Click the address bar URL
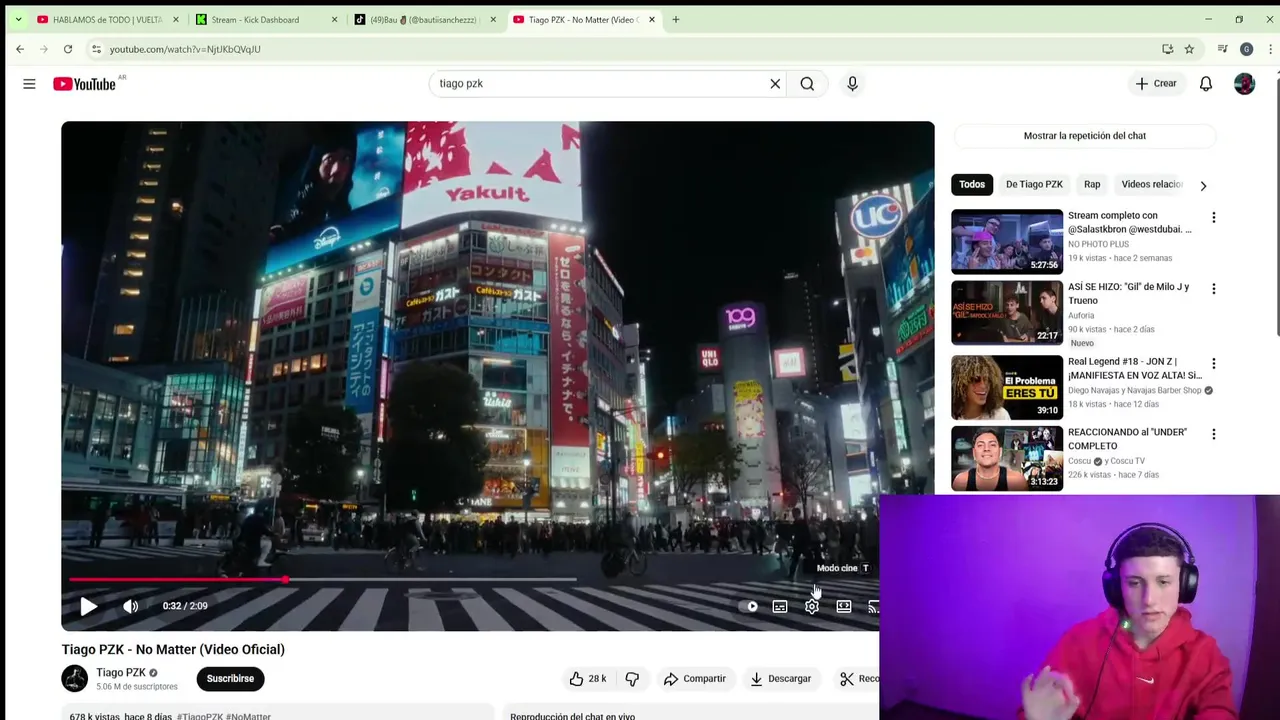The width and height of the screenshot is (1280, 720). point(185,49)
